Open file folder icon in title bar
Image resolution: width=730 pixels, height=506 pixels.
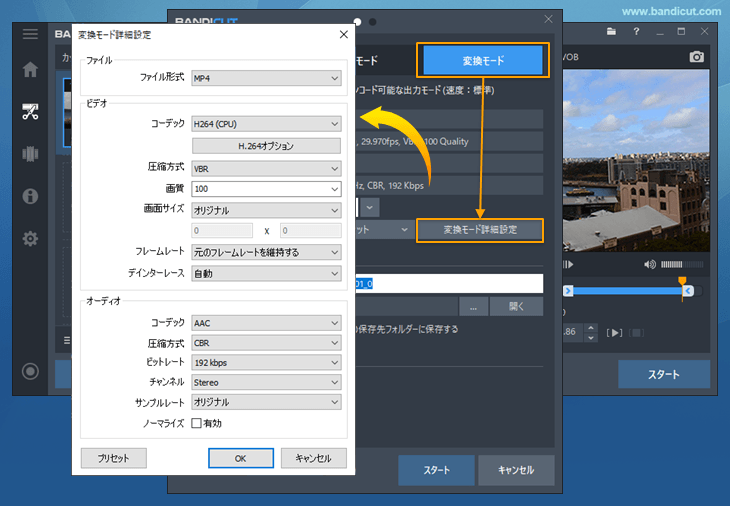(x=611, y=31)
